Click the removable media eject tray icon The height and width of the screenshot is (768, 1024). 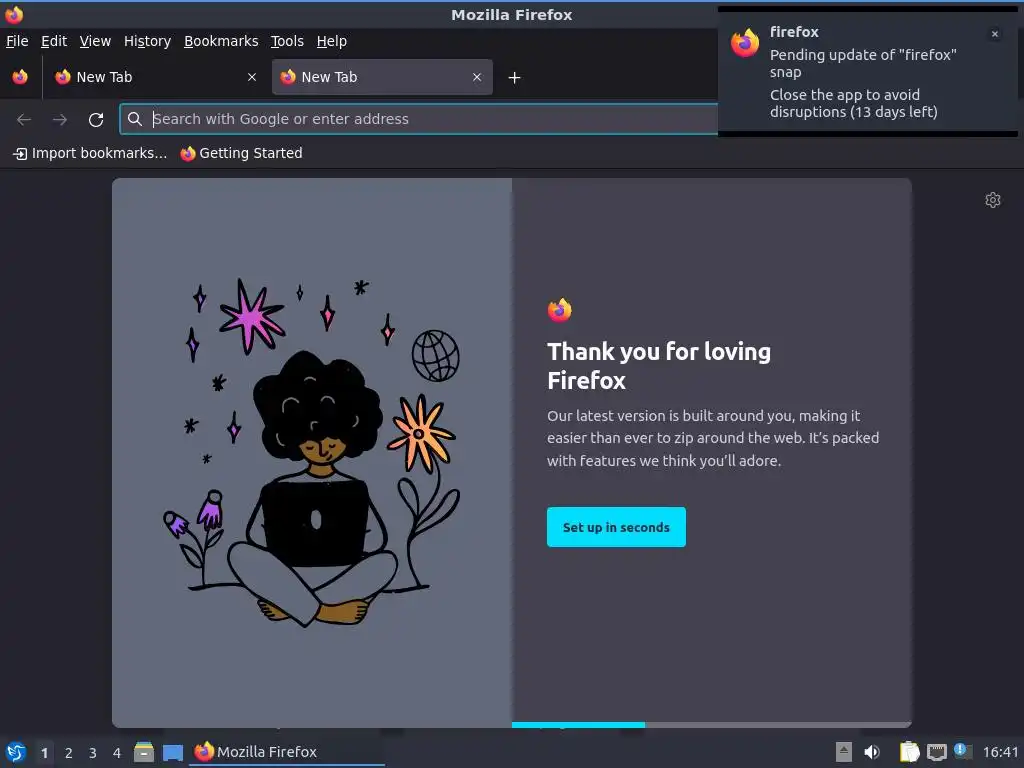(x=844, y=752)
